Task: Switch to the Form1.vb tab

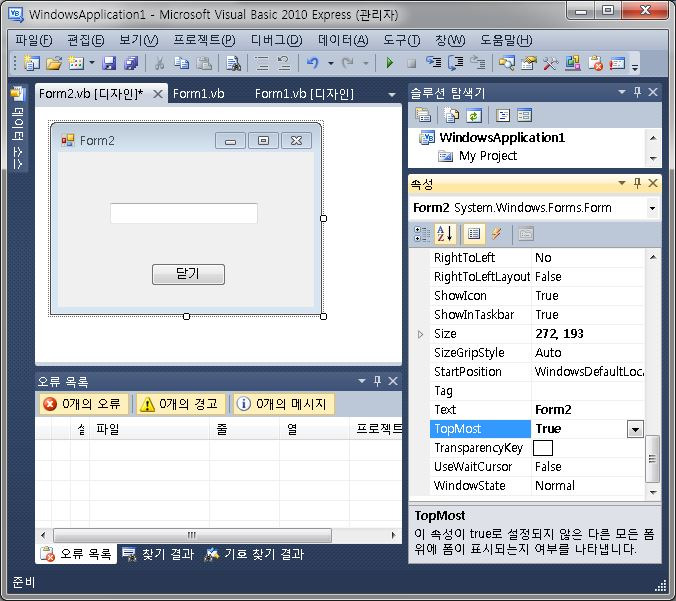Action: [x=199, y=94]
